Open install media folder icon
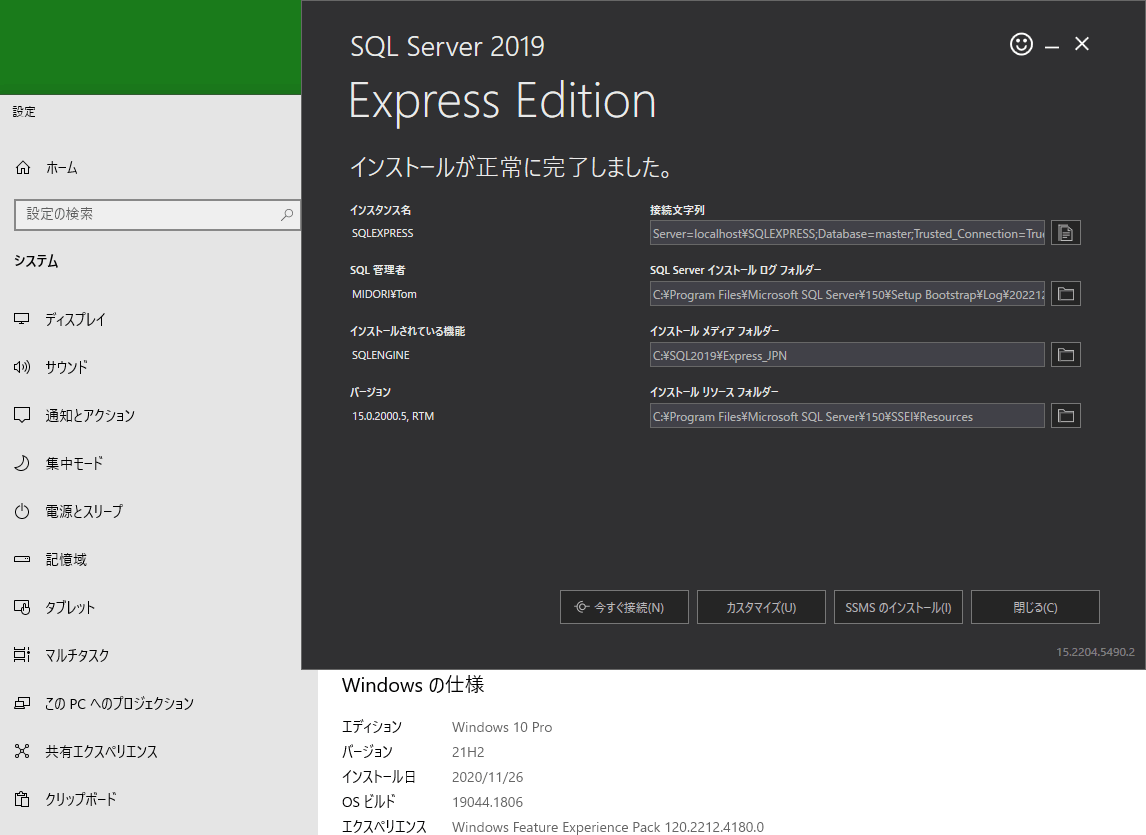 pos(1066,355)
